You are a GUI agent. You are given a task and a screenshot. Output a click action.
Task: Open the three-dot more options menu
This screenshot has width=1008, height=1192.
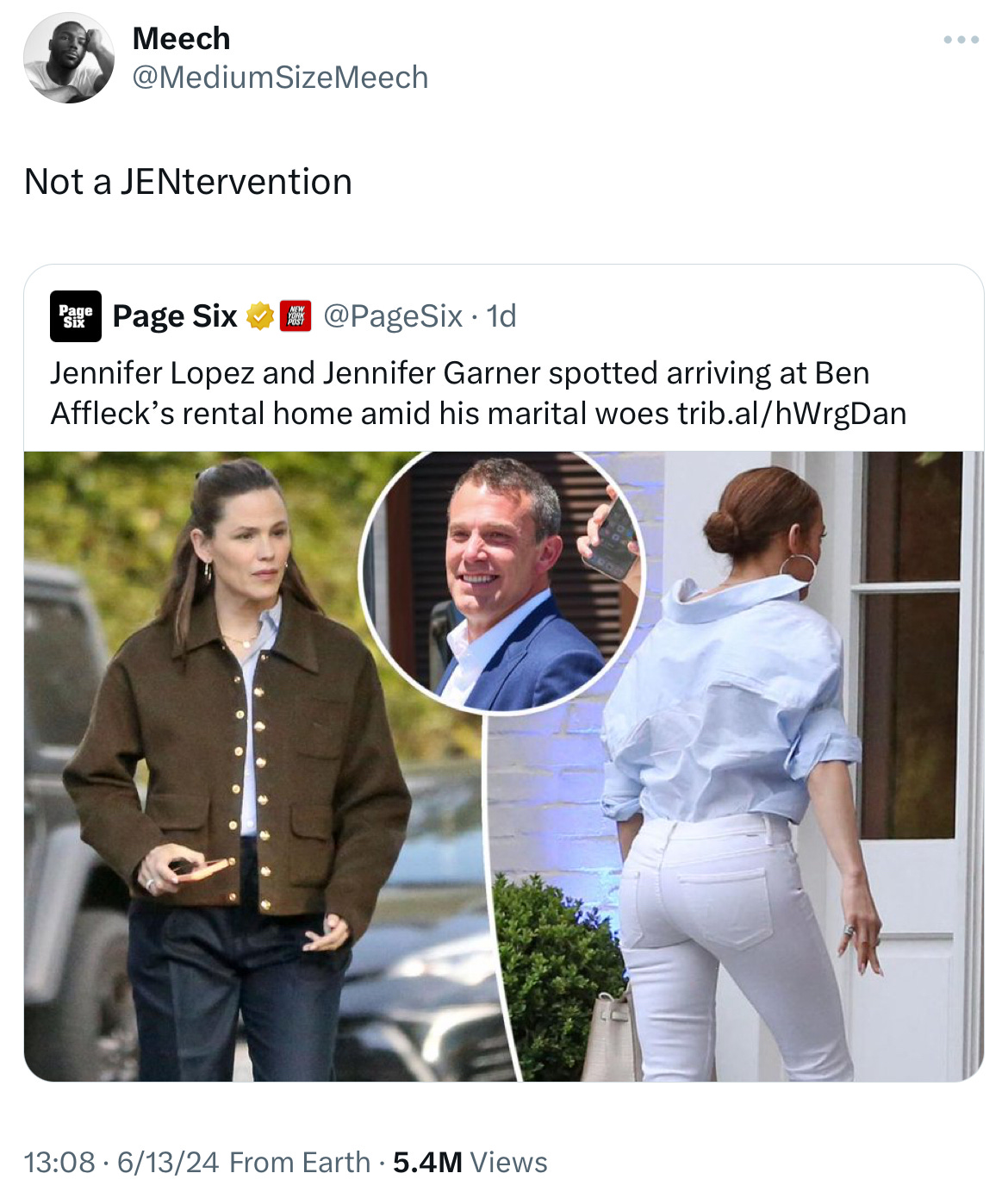click(x=961, y=40)
